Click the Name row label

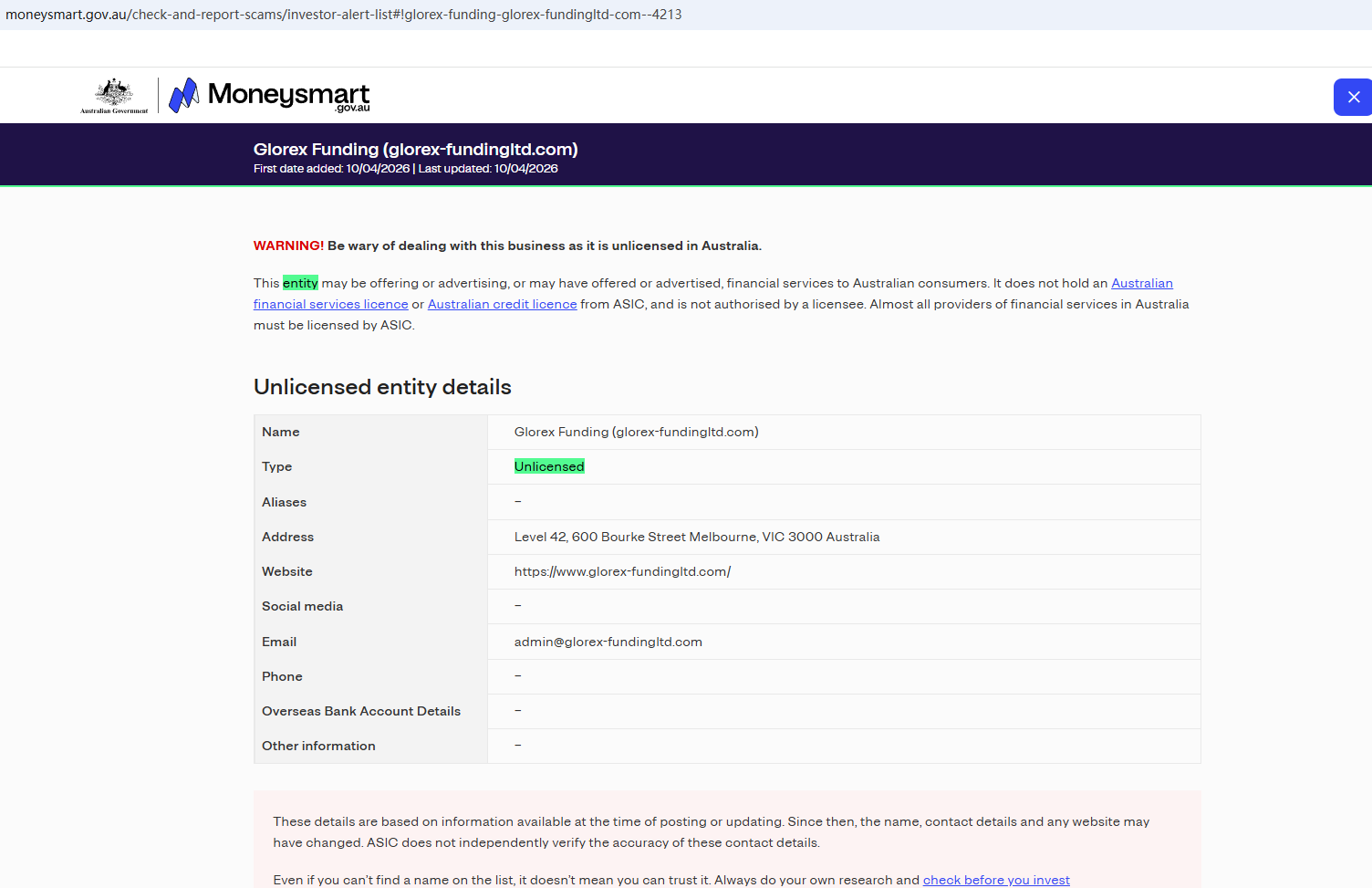pyautogui.click(x=281, y=432)
